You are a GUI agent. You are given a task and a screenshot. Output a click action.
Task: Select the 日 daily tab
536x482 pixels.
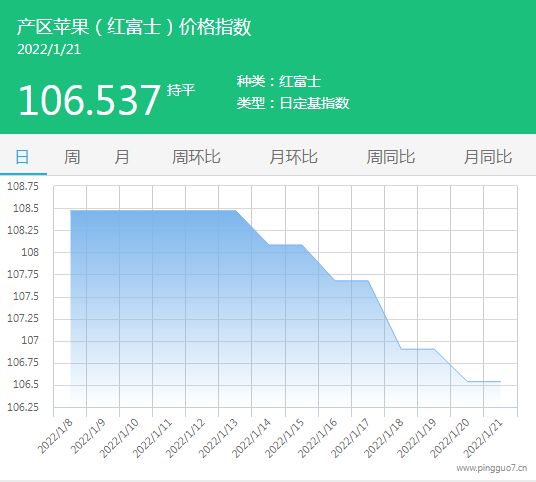pyautogui.click(x=23, y=157)
